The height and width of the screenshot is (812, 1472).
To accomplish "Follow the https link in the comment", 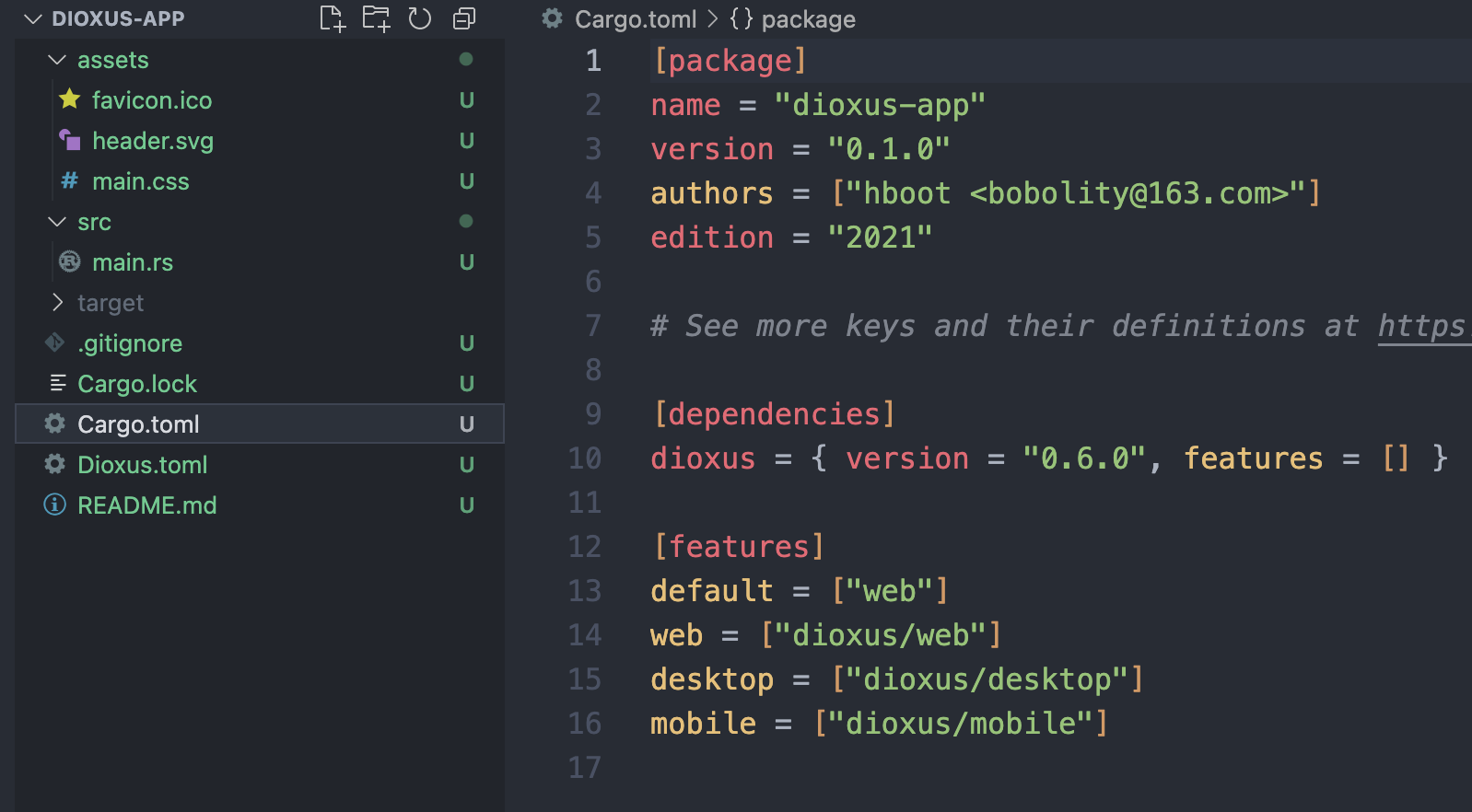I will [1423, 326].
